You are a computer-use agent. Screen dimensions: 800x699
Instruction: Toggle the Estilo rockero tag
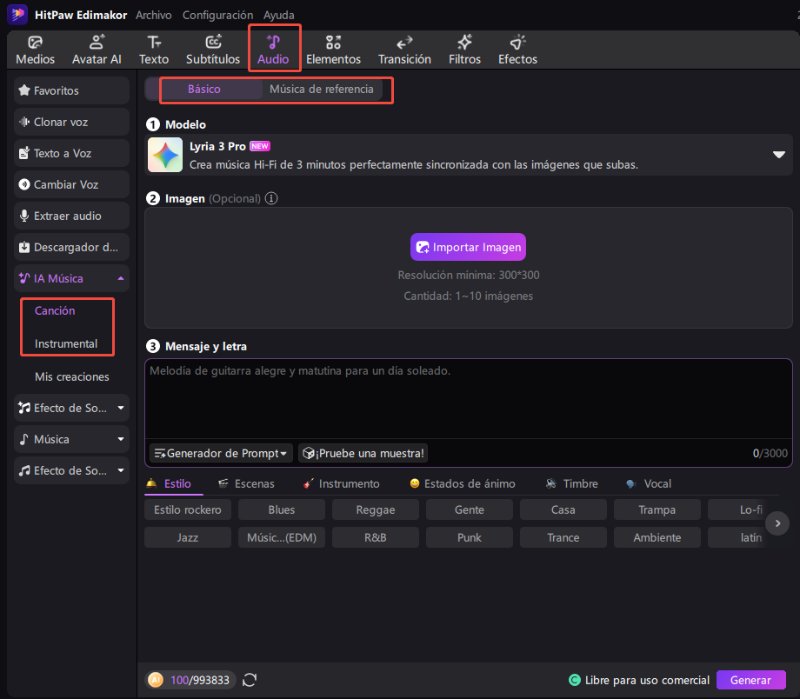point(188,510)
